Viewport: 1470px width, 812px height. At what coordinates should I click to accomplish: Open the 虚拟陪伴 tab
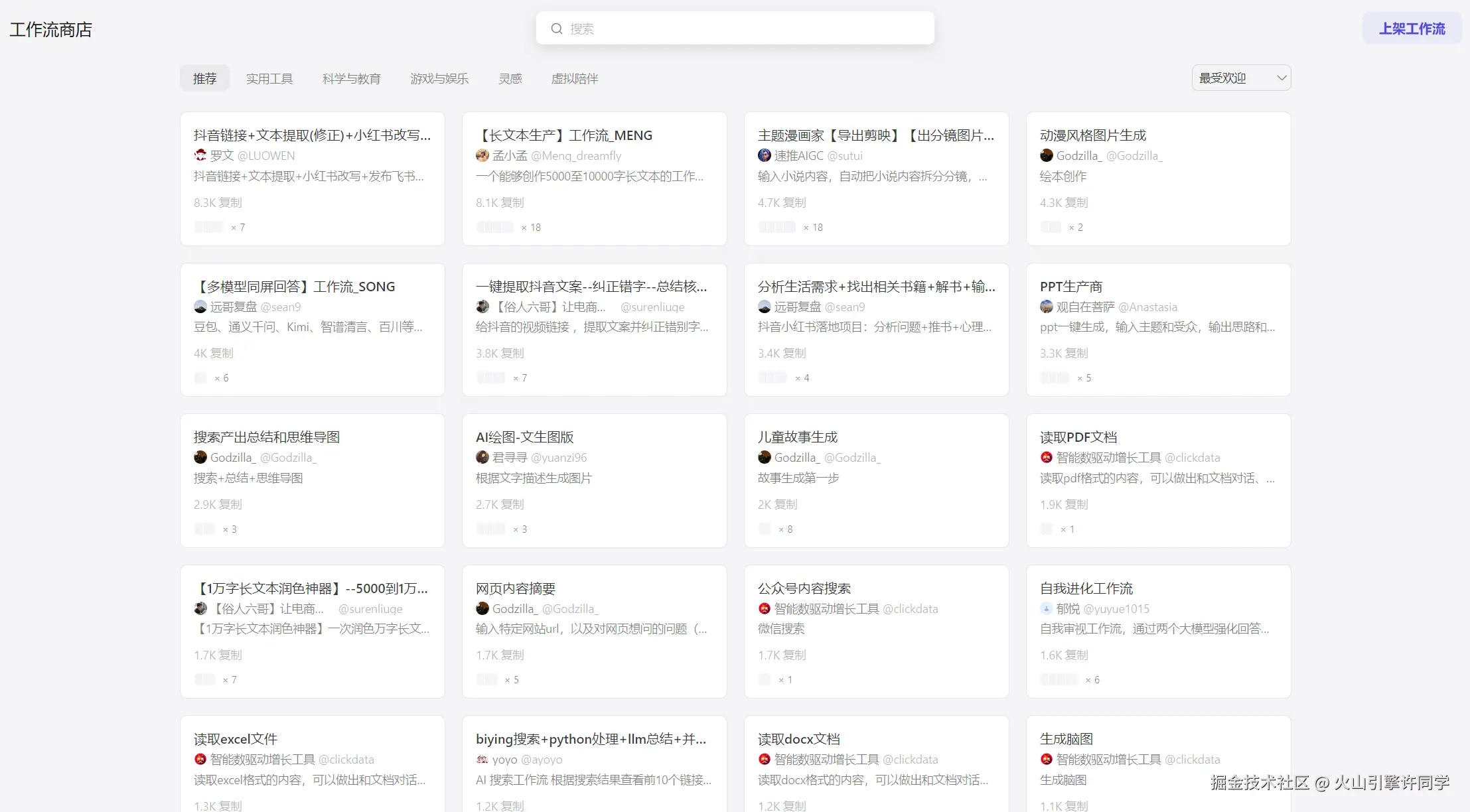point(575,78)
